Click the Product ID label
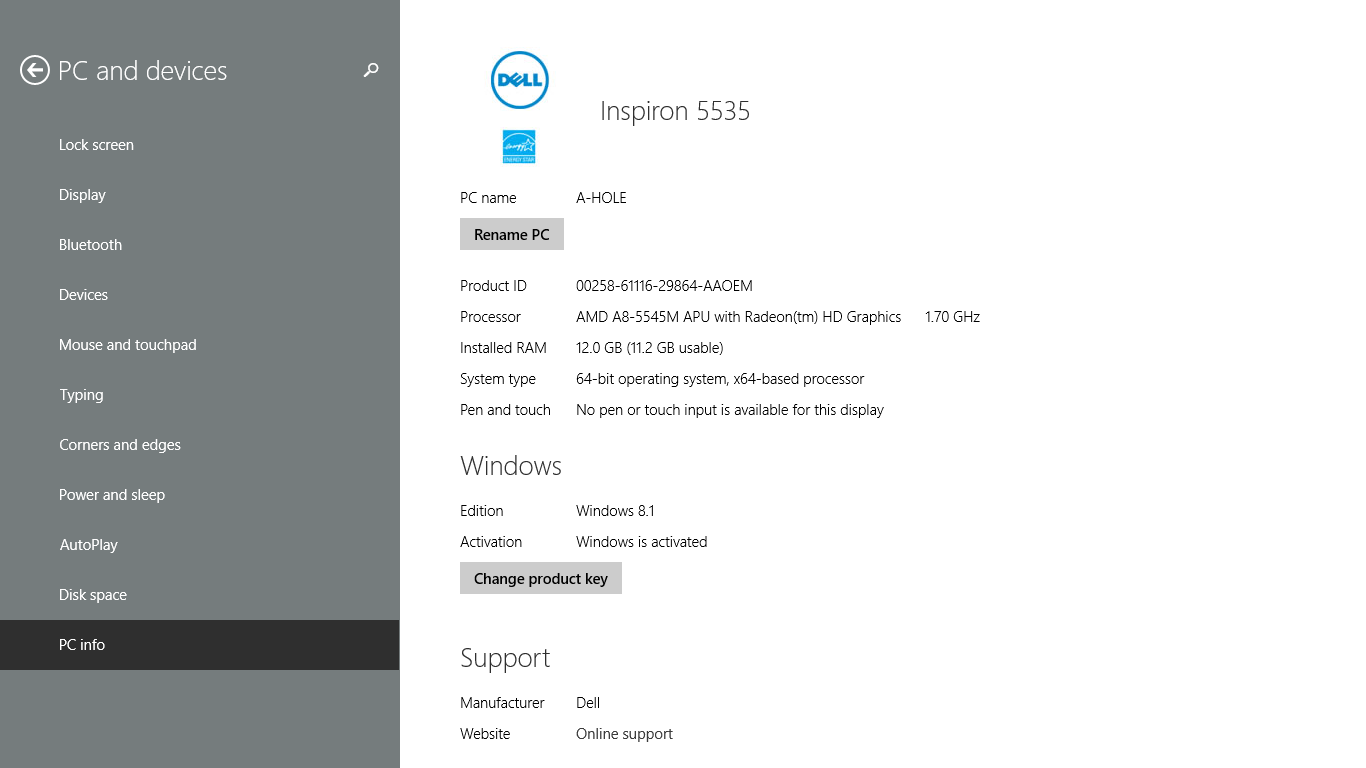1366x768 pixels. 493,286
